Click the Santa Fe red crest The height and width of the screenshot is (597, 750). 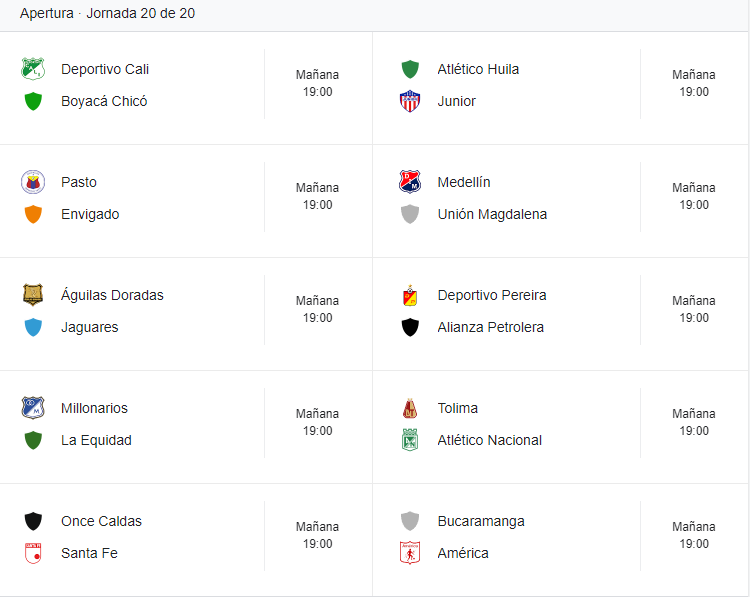coord(33,553)
